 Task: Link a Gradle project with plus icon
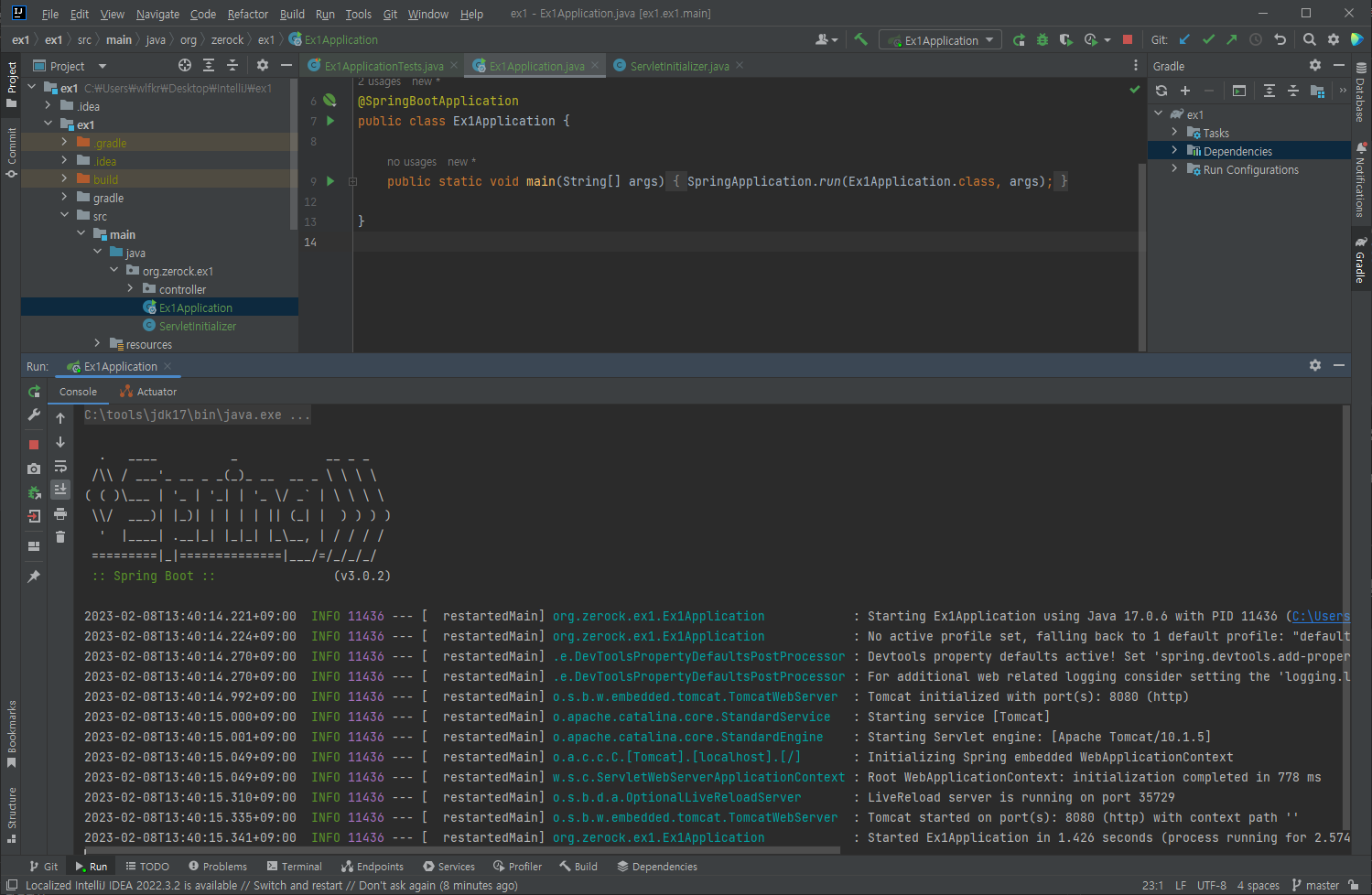pos(1185,91)
